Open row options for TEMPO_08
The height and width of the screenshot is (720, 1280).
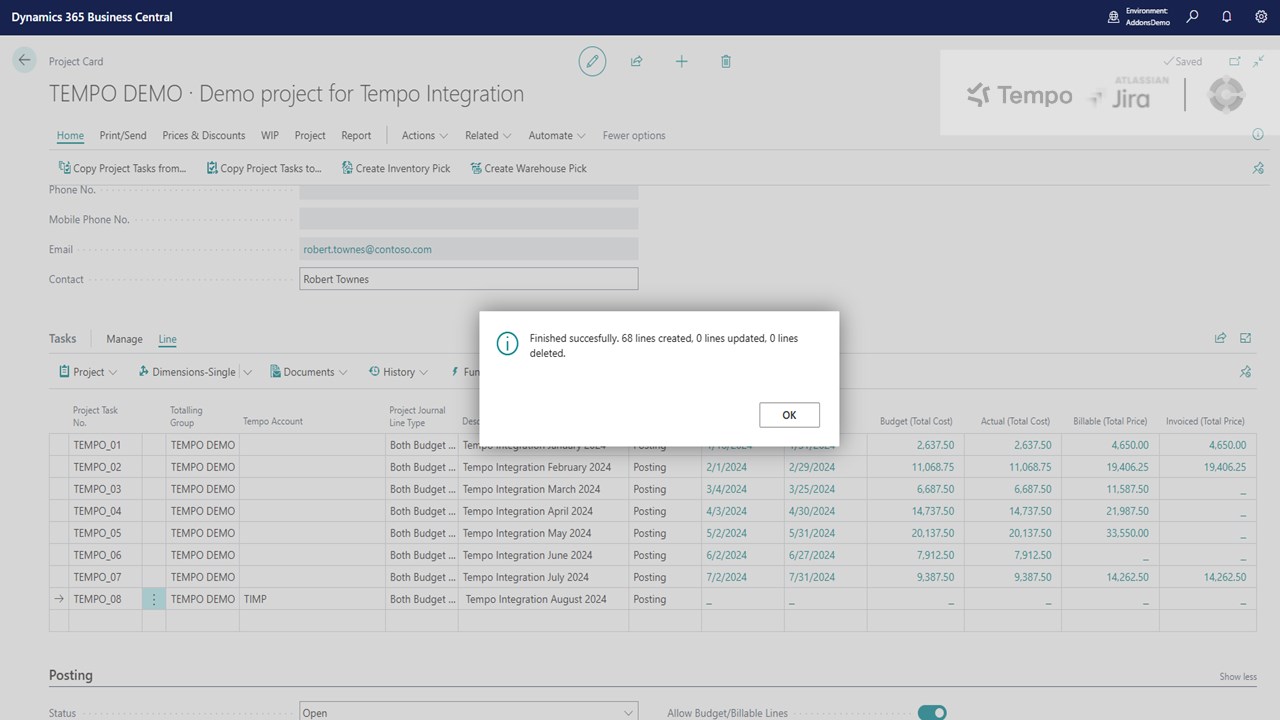pos(154,599)
